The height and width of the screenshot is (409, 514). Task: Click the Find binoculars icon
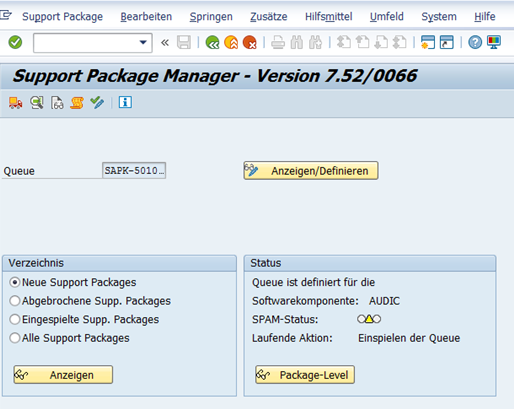pos(297,42)
